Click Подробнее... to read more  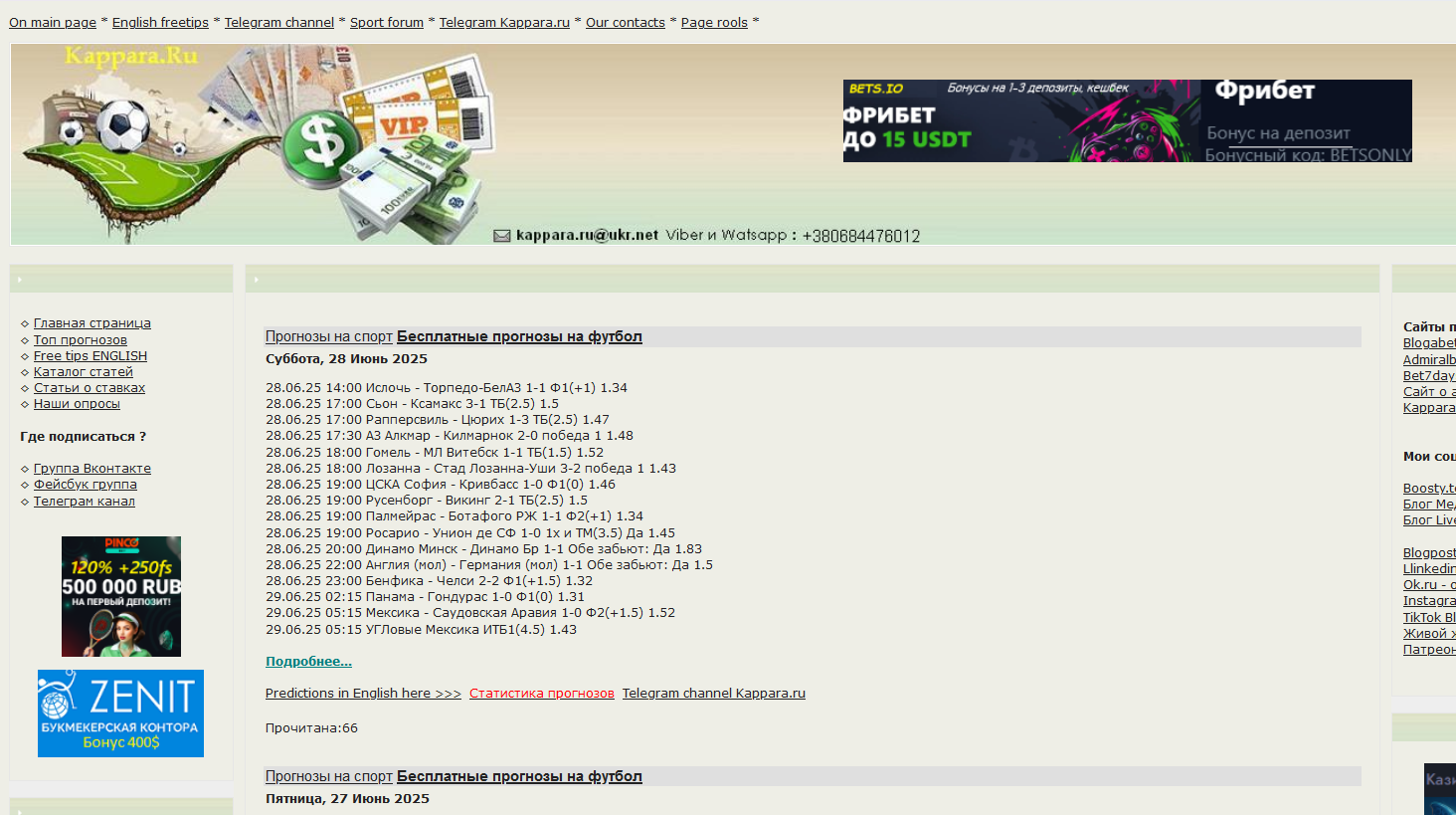pyautogui.click(x=308, y=662)
